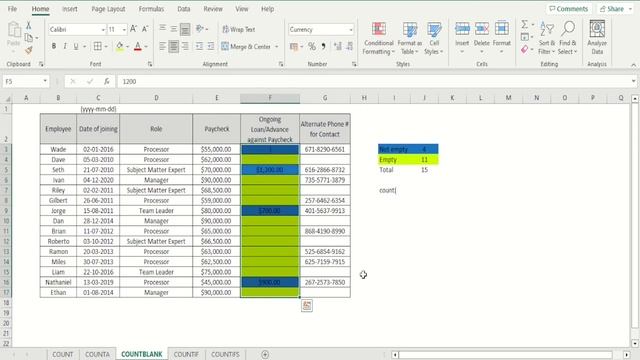
Task: Apply comma style format
Action: pyautogui.click(x=323, y=47)
